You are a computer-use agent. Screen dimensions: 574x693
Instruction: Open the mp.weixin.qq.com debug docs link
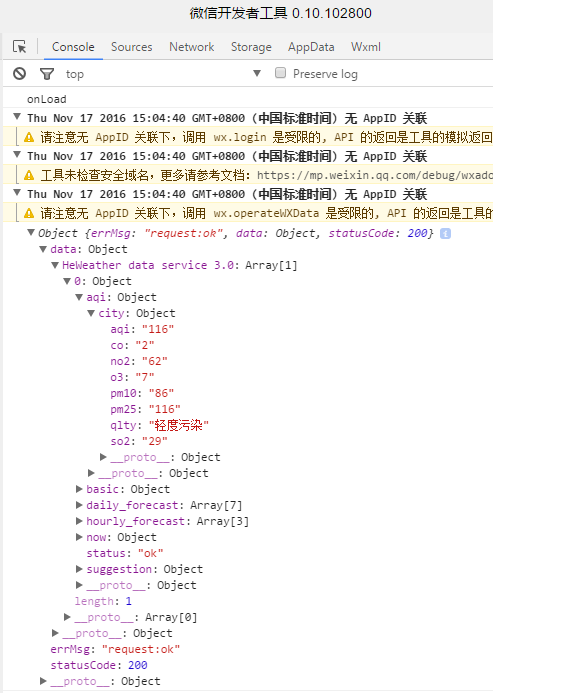tap(375, 175)
